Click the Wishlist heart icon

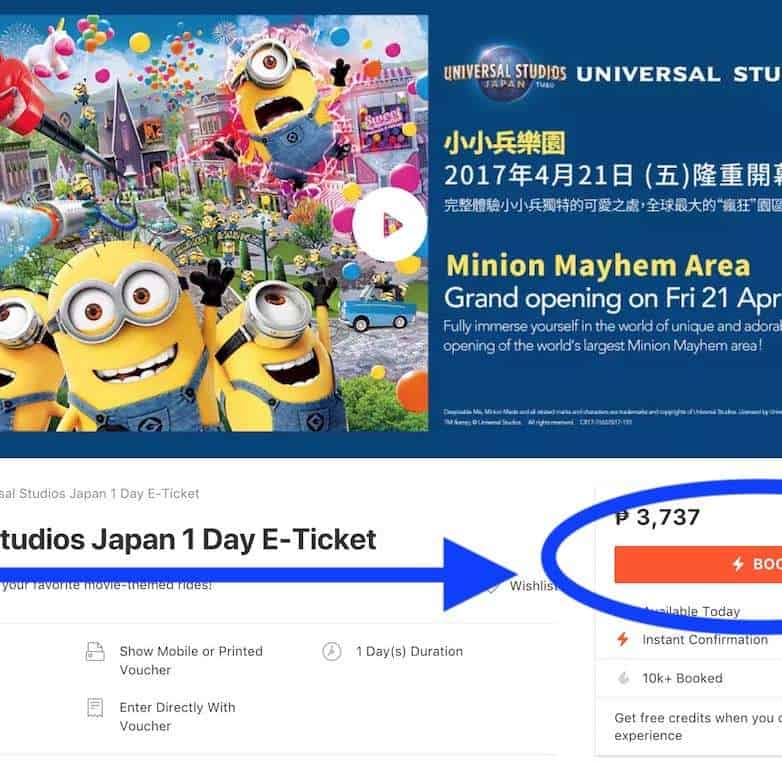click(x=493, y=586)
